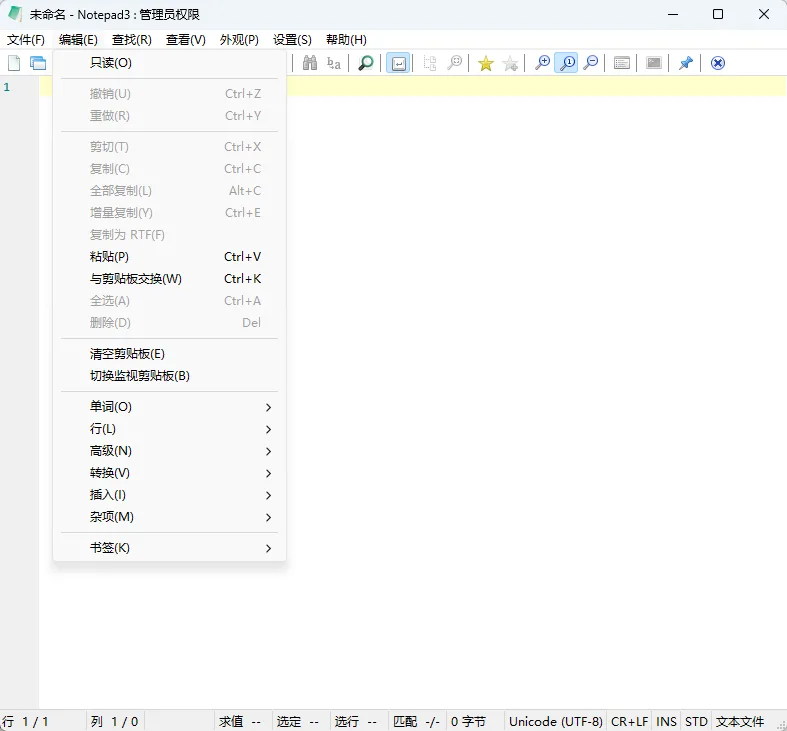
Task: Choose 与剪贴板交换(W) menu entry
Action: 170,279
